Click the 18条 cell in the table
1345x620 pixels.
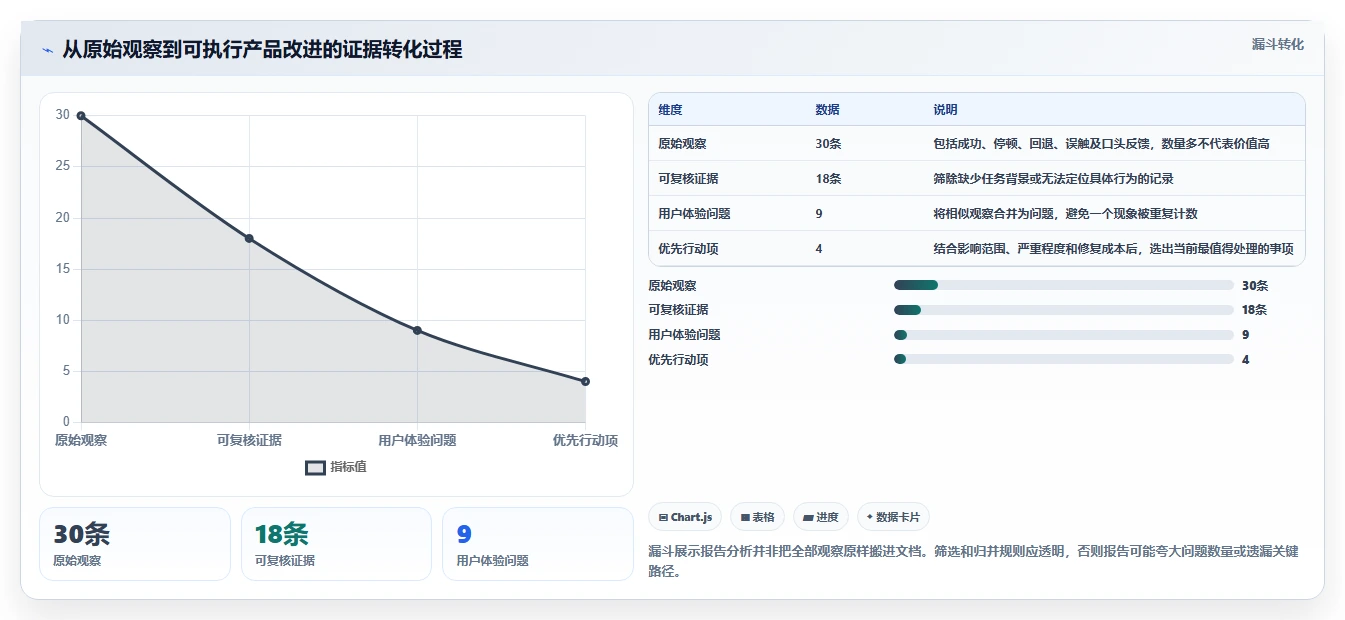coord(828,179)
